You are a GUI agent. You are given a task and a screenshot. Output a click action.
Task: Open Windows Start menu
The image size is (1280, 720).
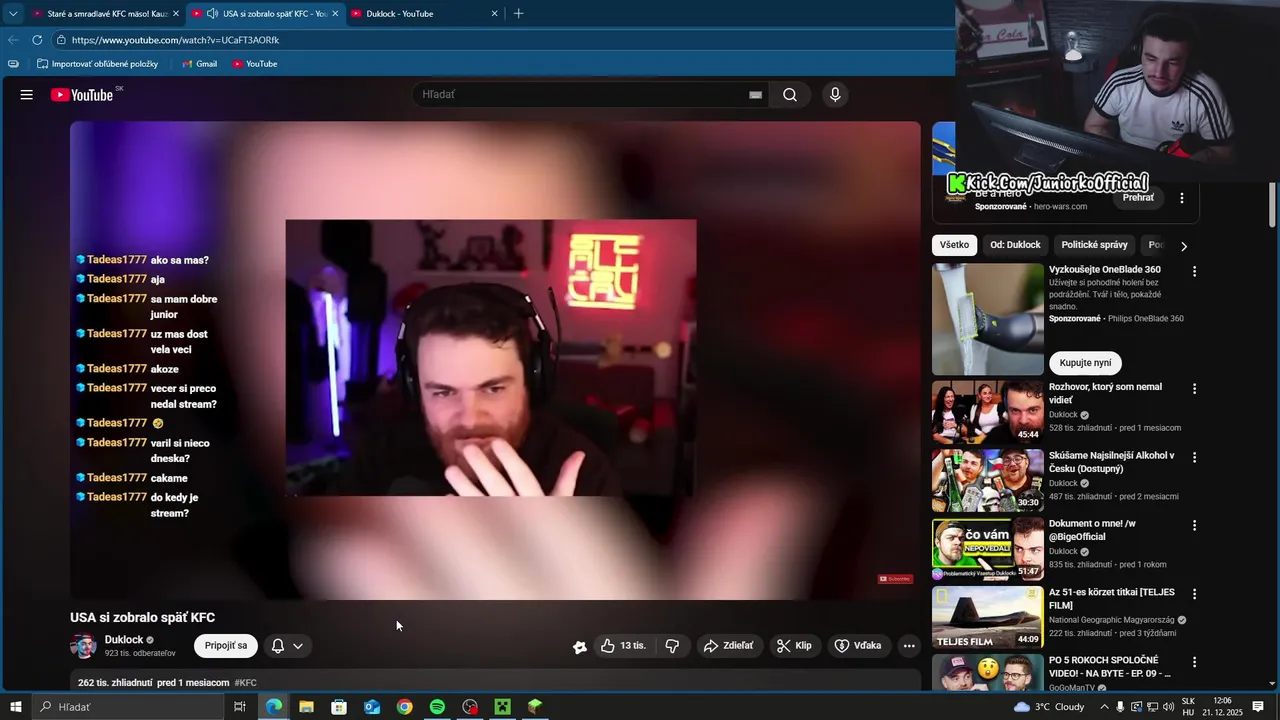coord(16,707)
